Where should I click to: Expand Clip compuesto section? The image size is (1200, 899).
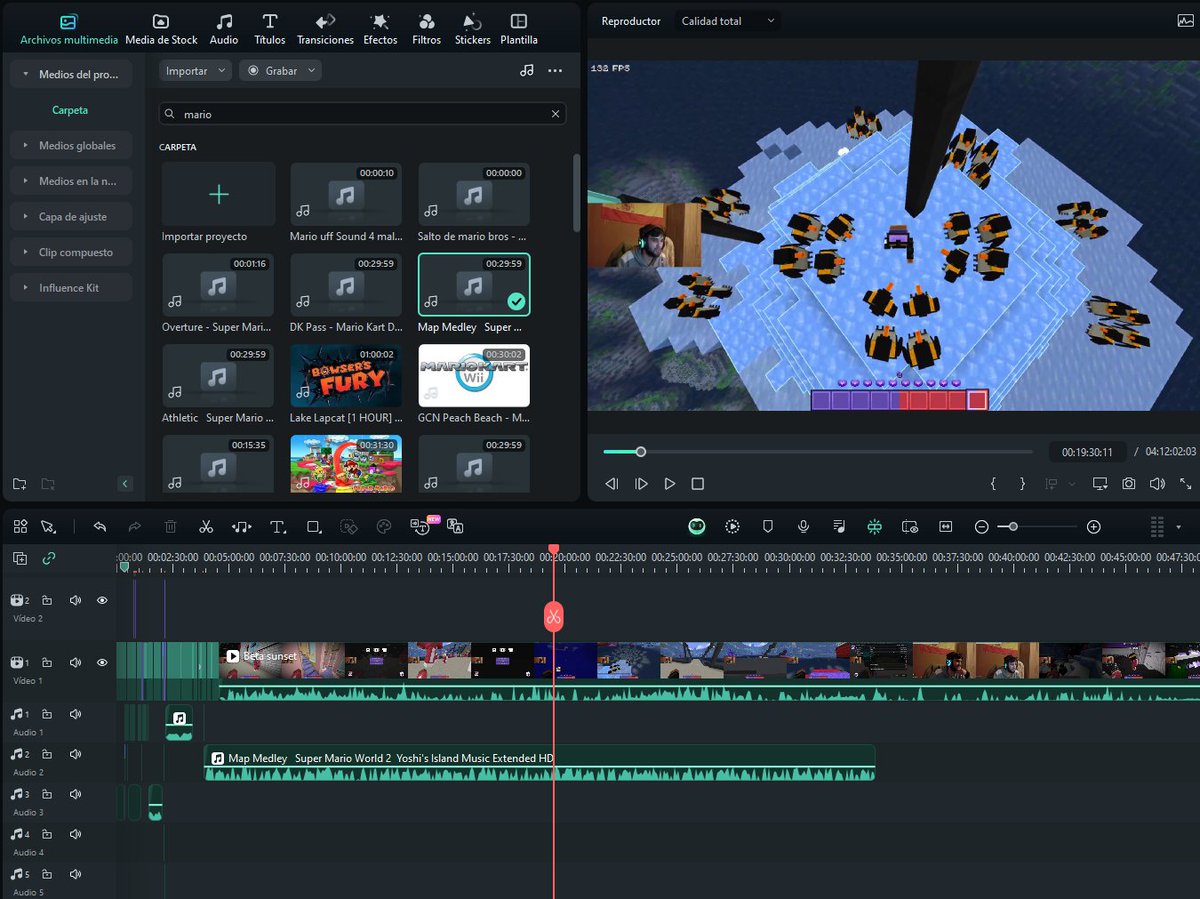pos(70,252)
